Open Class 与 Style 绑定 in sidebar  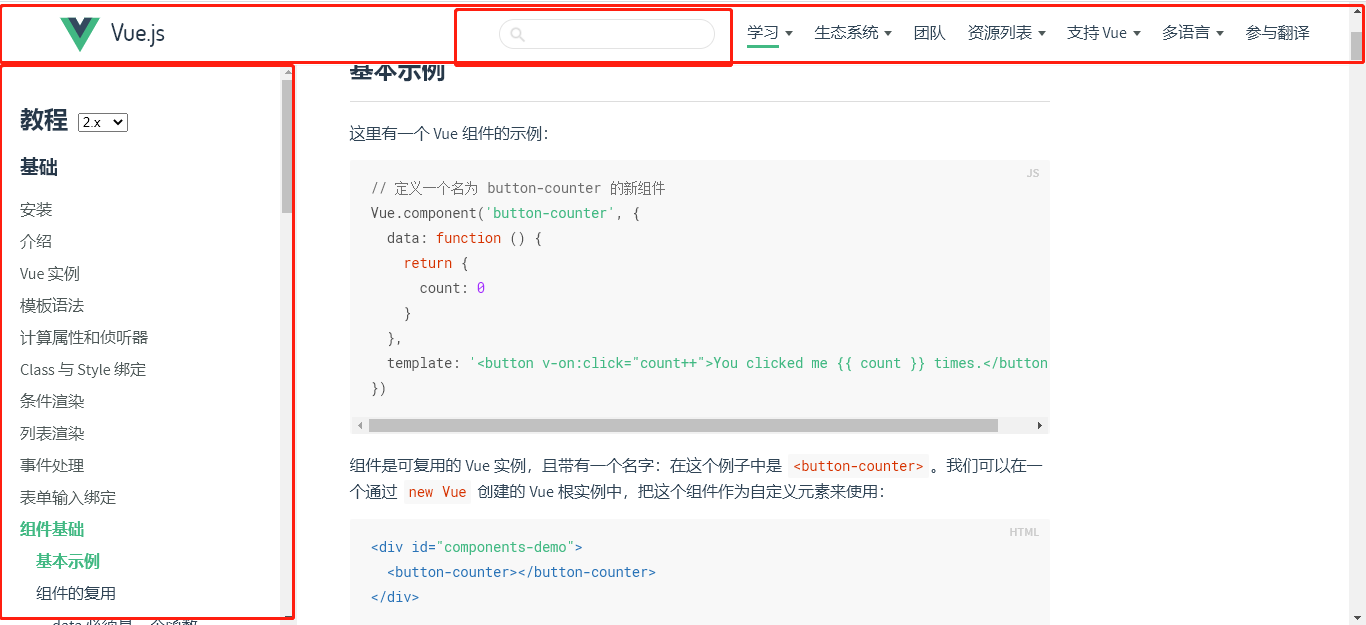[83, 370]
